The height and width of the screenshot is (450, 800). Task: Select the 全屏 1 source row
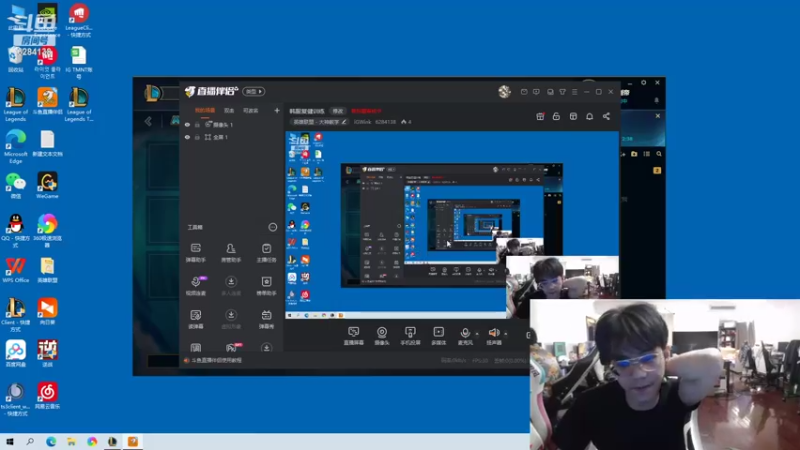pyautogui.click(x=232, y=137)
